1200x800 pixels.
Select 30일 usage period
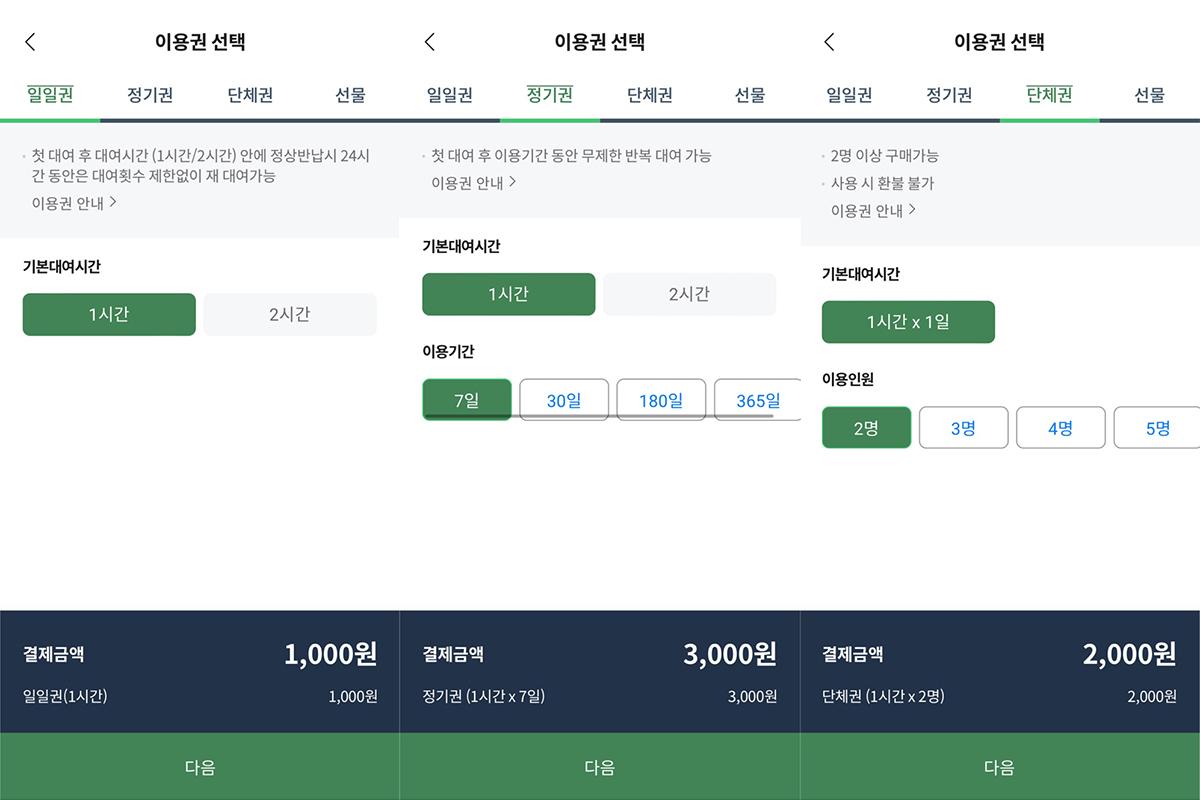(x=564, y=398)
